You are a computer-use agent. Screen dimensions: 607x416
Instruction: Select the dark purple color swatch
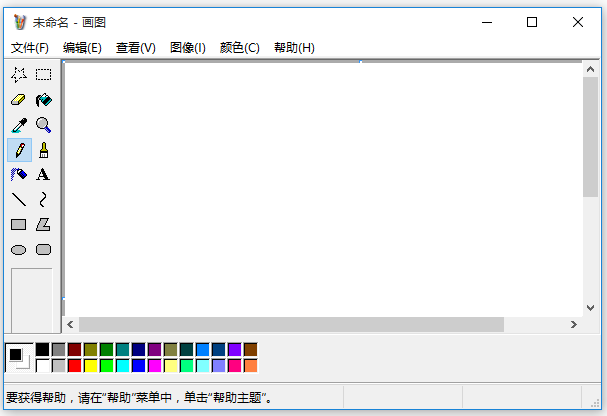point(154,349)
